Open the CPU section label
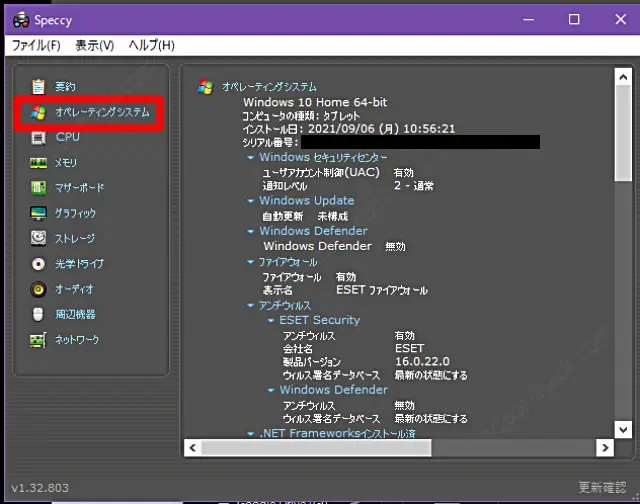This screenshot has height=504, width=640. pos(68,137)
